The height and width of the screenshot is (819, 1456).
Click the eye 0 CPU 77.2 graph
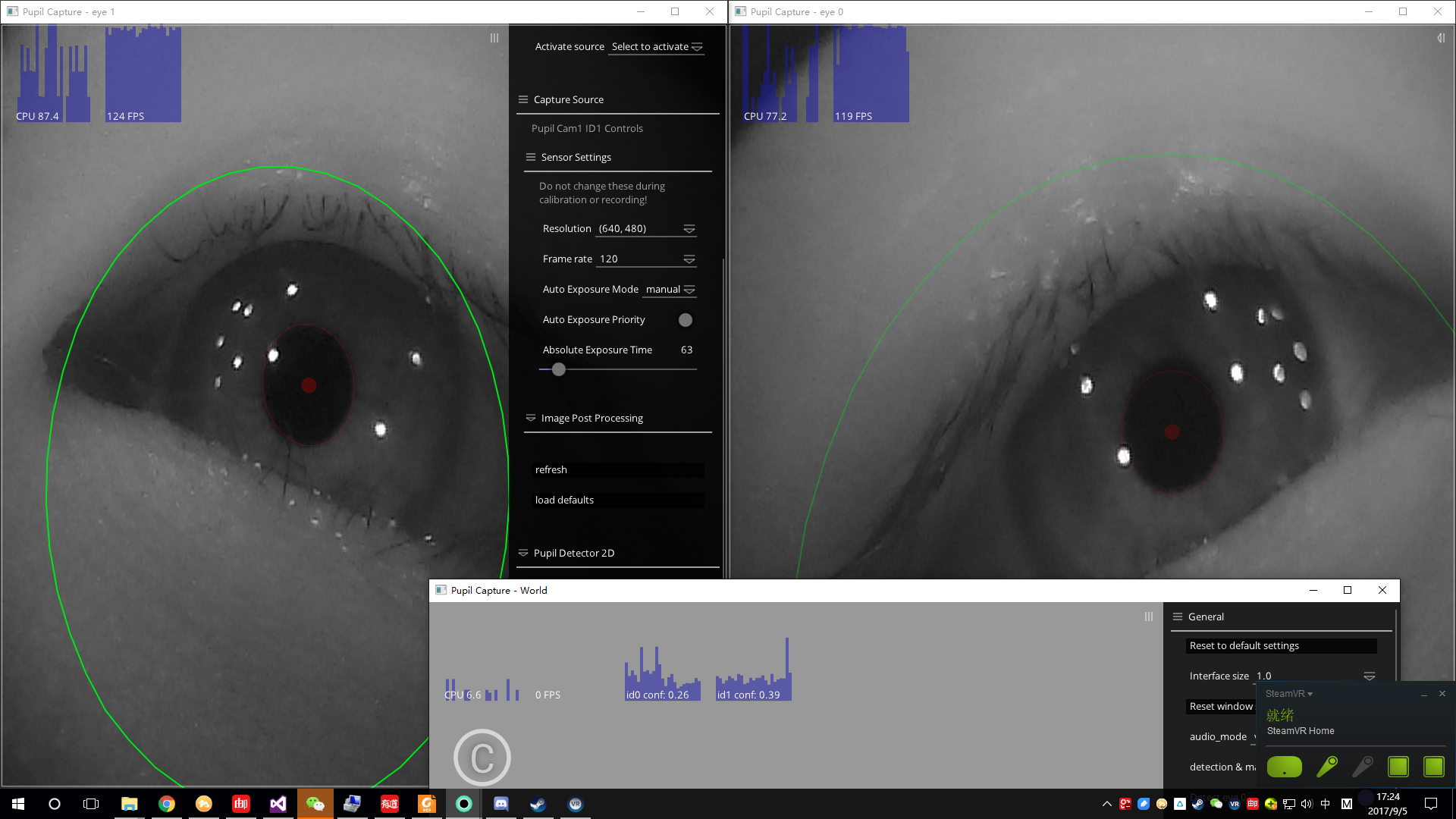(x=780, y=74)
